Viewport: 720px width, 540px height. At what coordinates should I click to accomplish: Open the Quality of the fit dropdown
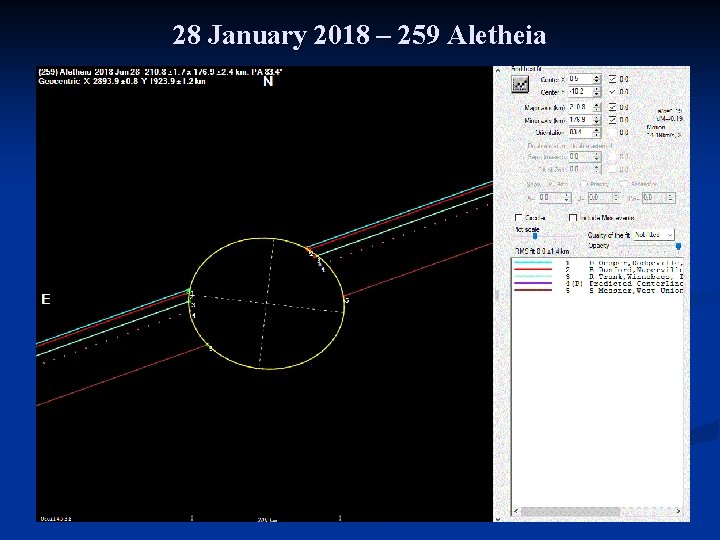point(654,235)
